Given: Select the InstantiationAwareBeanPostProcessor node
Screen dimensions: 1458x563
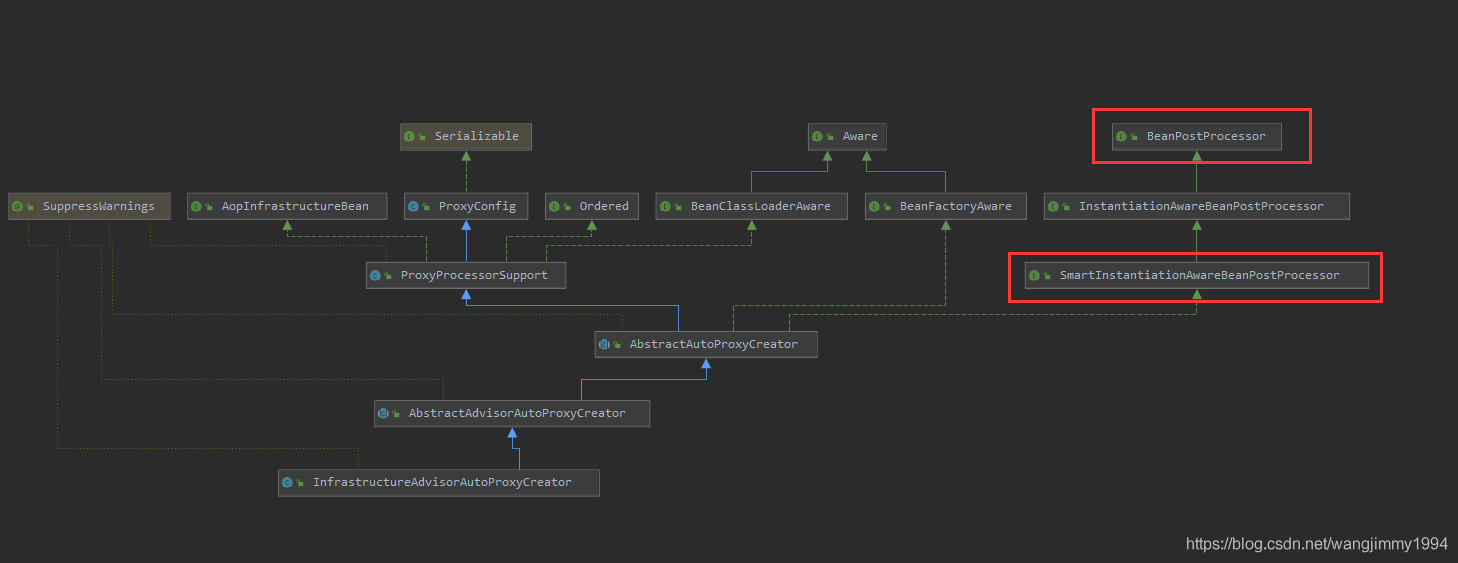Looking at the screenshot, I should tap(1200, 206).
